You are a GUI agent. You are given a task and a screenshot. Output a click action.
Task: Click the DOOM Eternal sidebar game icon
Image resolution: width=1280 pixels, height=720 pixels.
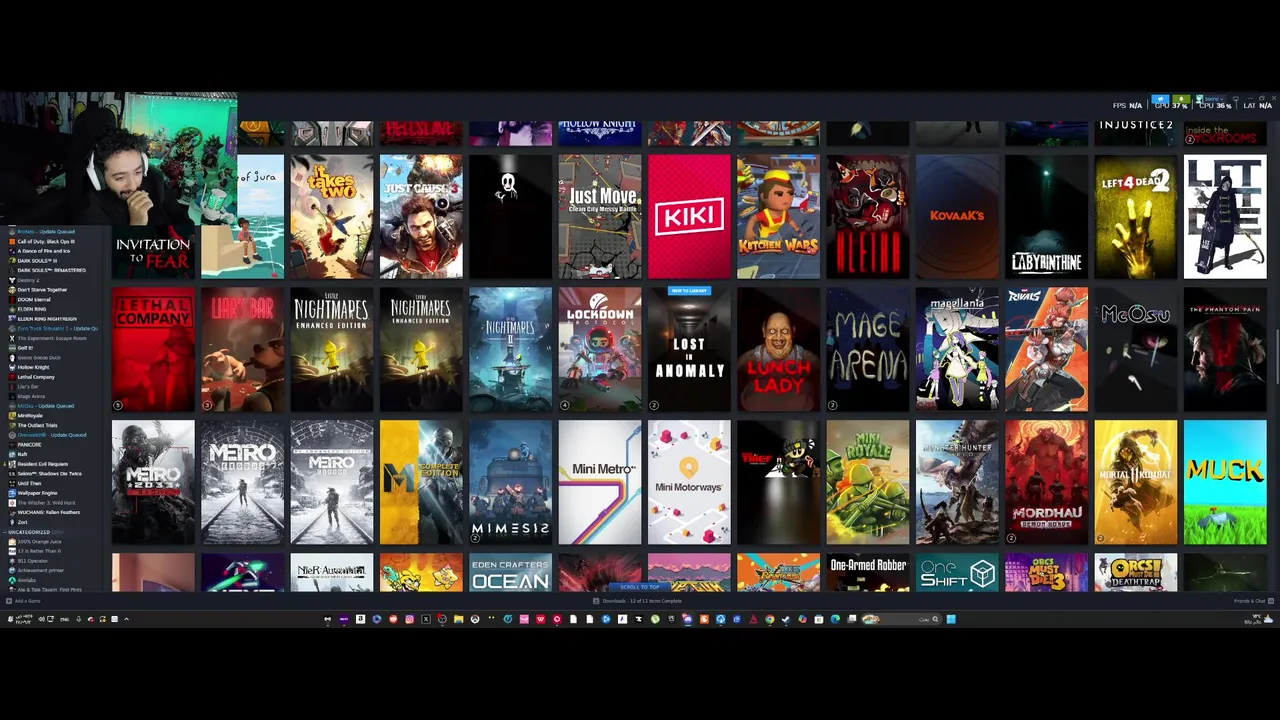pos(12,300)
